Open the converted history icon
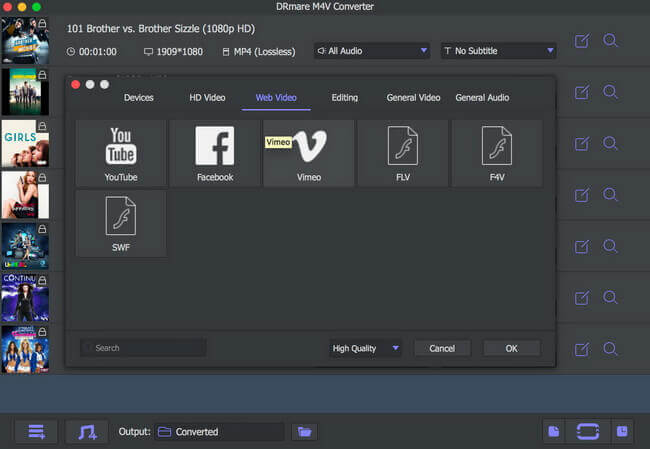Viewport: 650px width, 449px height. pos(622,432)
